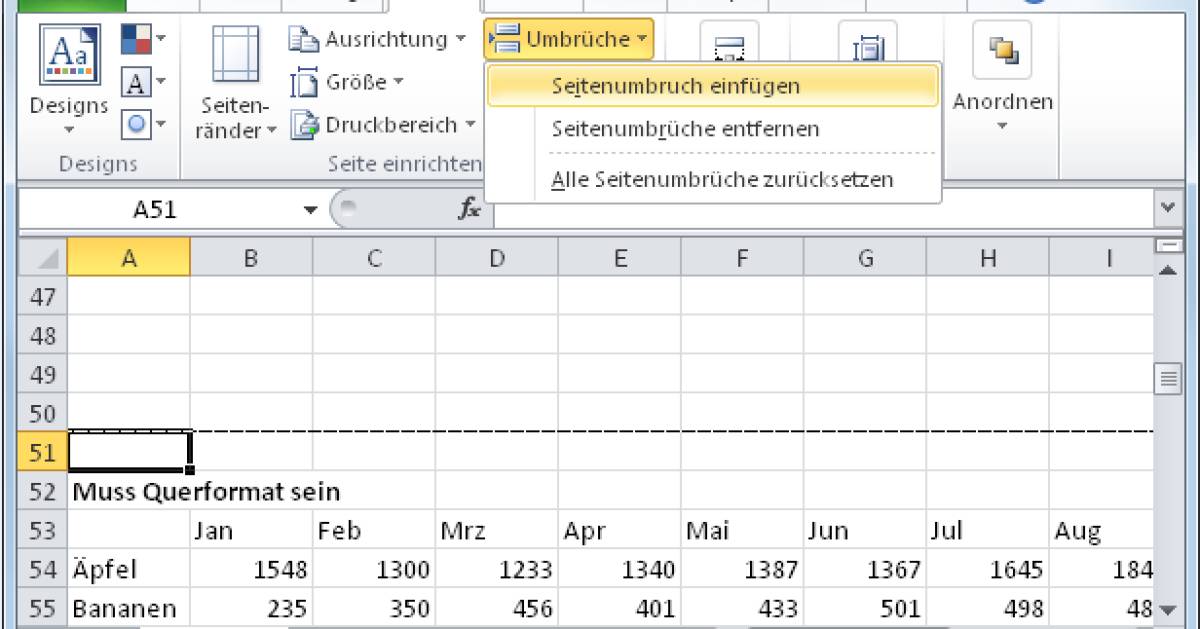Click the Select All corner button
The height and width of the screenshot is (629, 1200).
pos(43,258)
